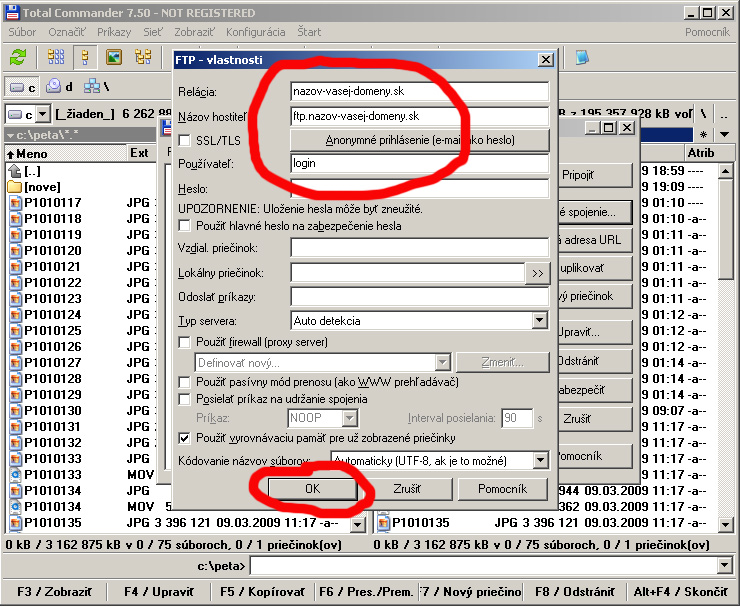The height and width of the screenshot is (607, 740).
Task: Uncheck the directory cache checkbox
Action: (185, 438)
